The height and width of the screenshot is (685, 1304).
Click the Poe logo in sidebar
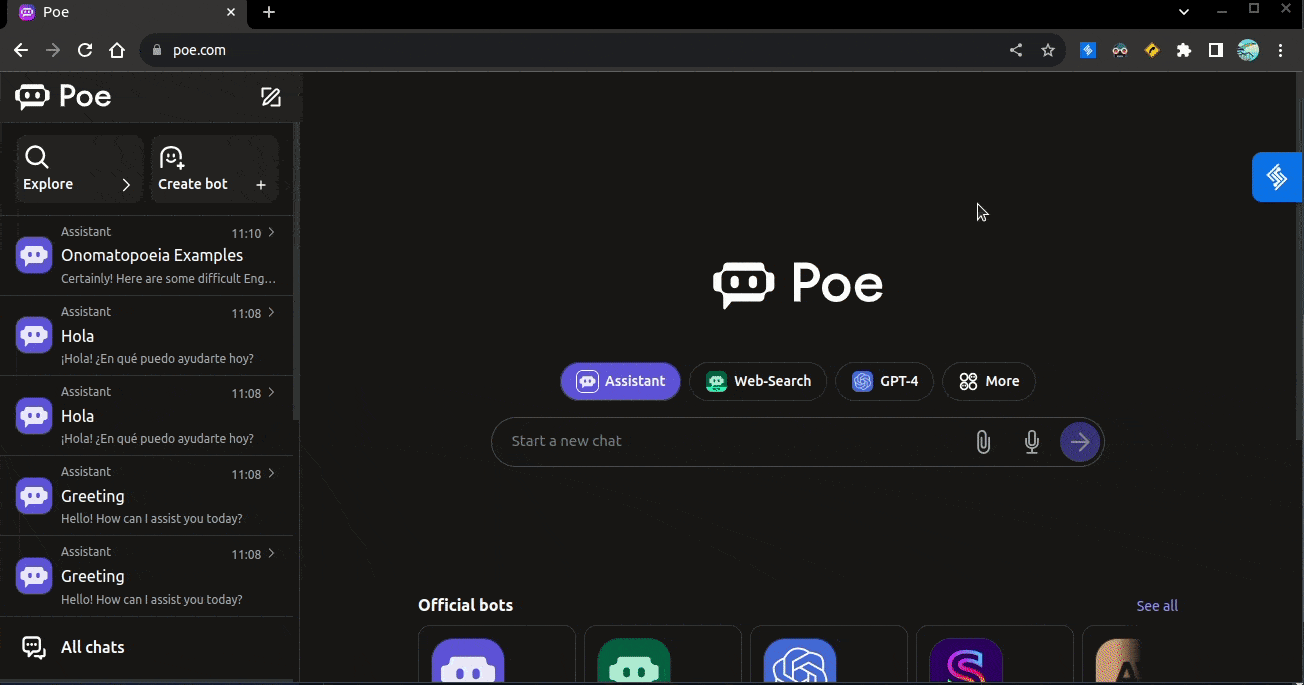click(63, 97)
